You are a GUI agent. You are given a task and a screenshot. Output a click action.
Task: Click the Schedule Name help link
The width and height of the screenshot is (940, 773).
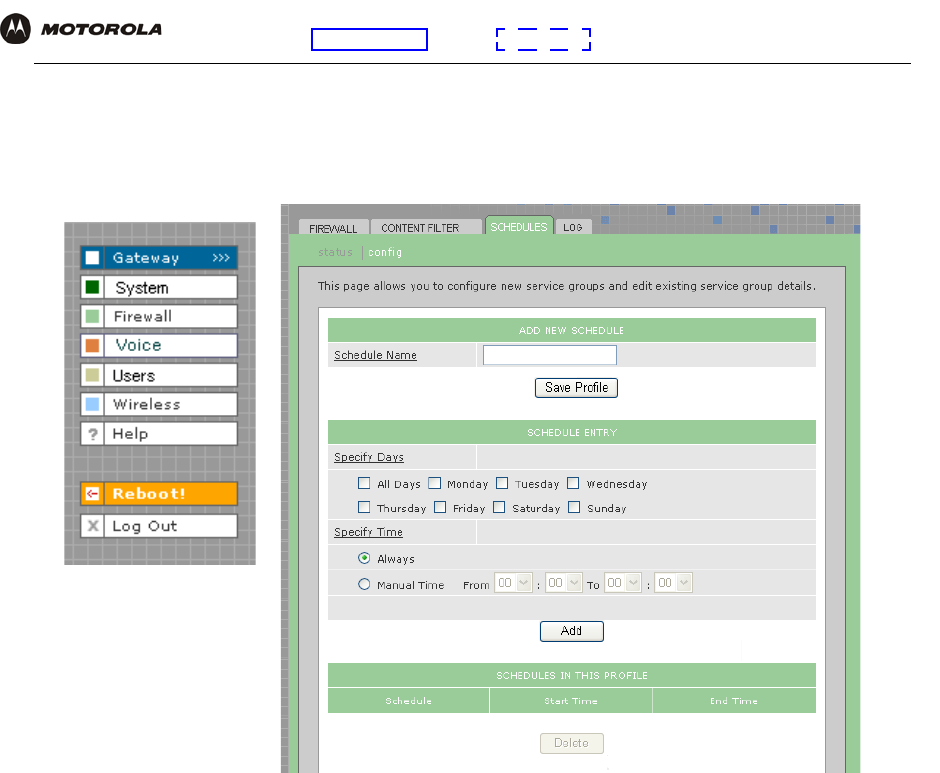pos(375,355)
